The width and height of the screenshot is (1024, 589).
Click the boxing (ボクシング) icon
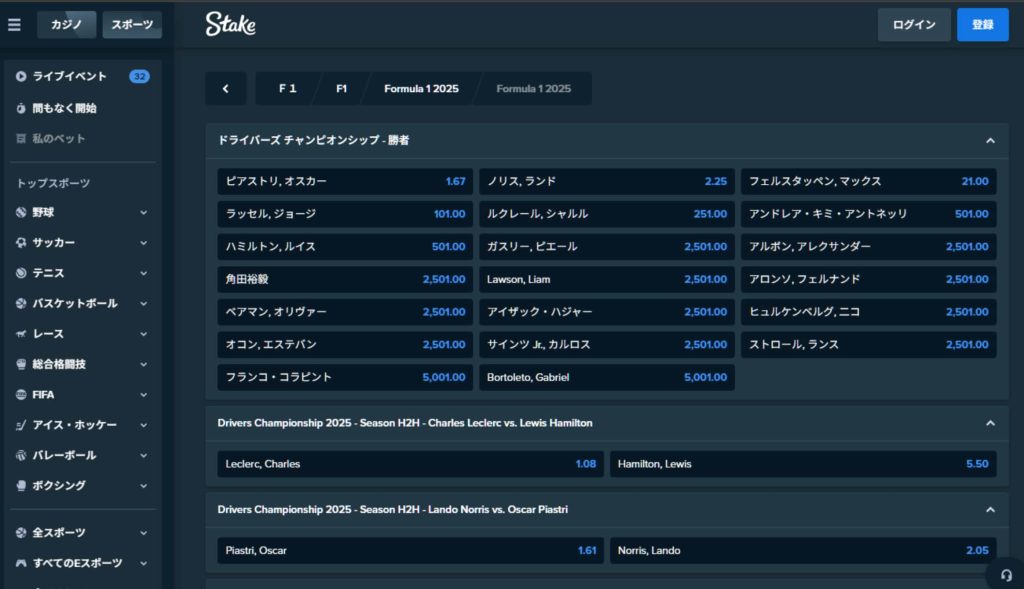pos(21,486)
